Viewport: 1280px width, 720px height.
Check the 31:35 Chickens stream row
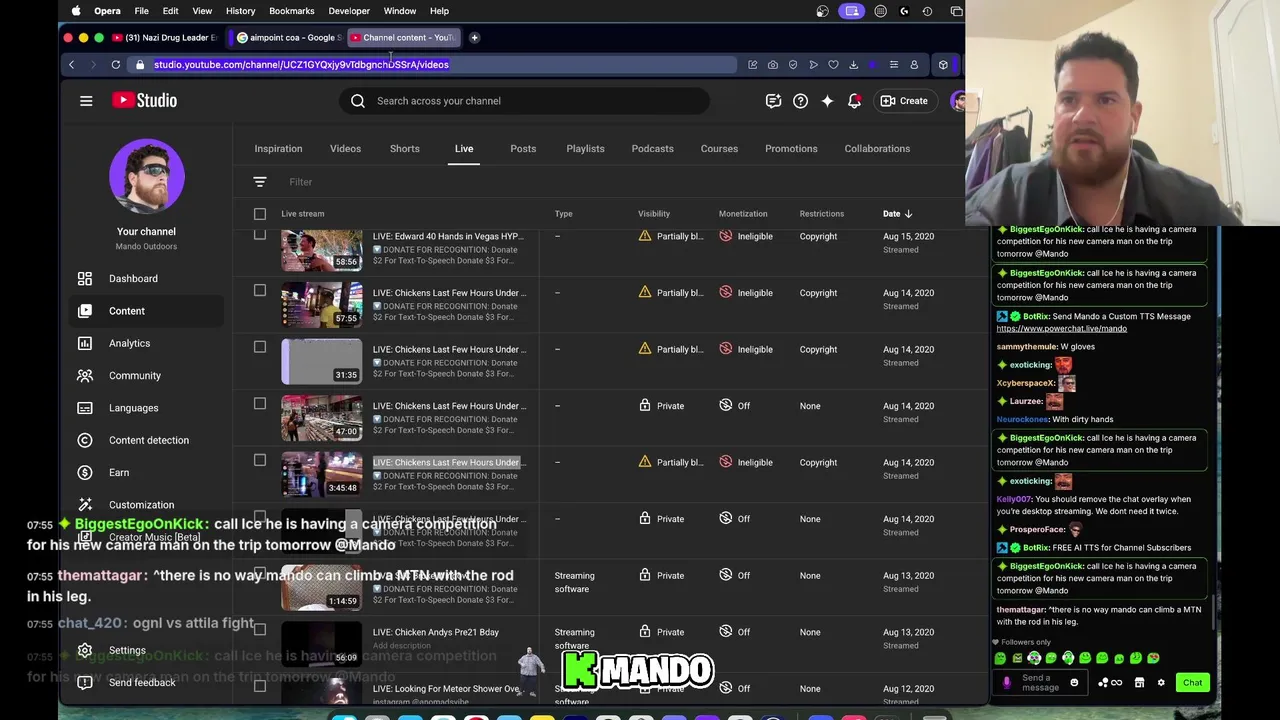click(x=260, y=347)
